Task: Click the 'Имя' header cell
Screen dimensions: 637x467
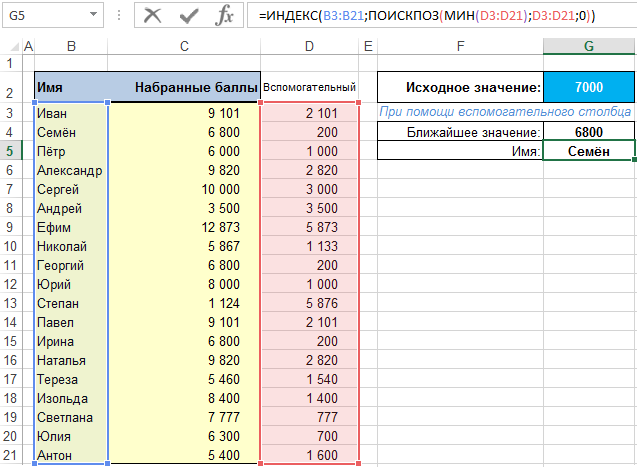Action: [71, 87]
